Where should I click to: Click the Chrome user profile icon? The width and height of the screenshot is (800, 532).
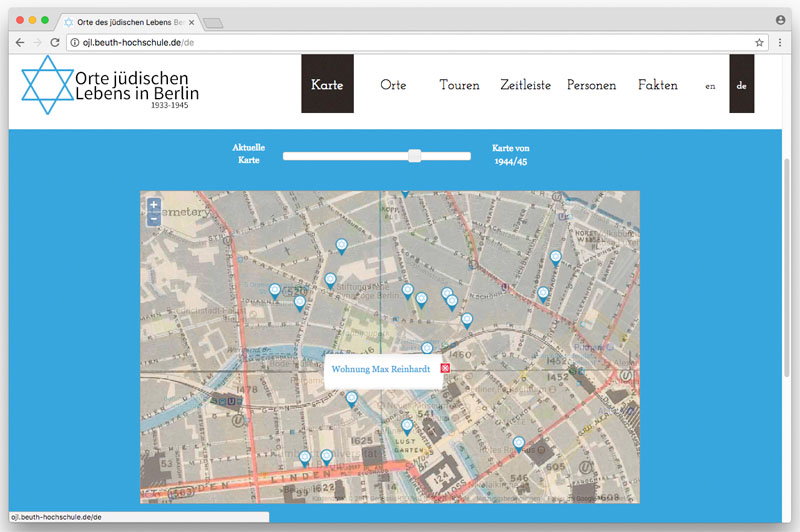tap(780, 19)
